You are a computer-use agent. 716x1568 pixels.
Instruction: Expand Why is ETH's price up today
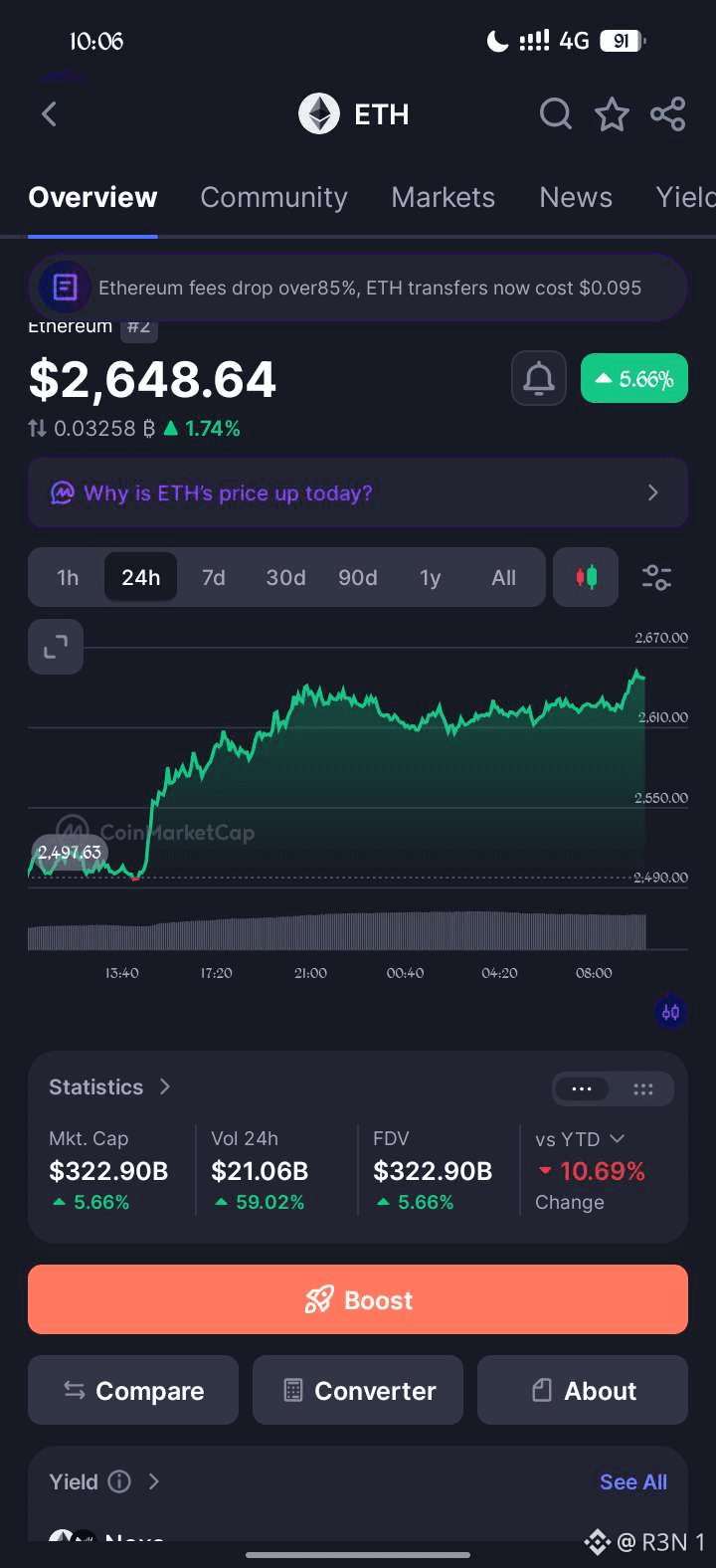click(x=358, y=492)
